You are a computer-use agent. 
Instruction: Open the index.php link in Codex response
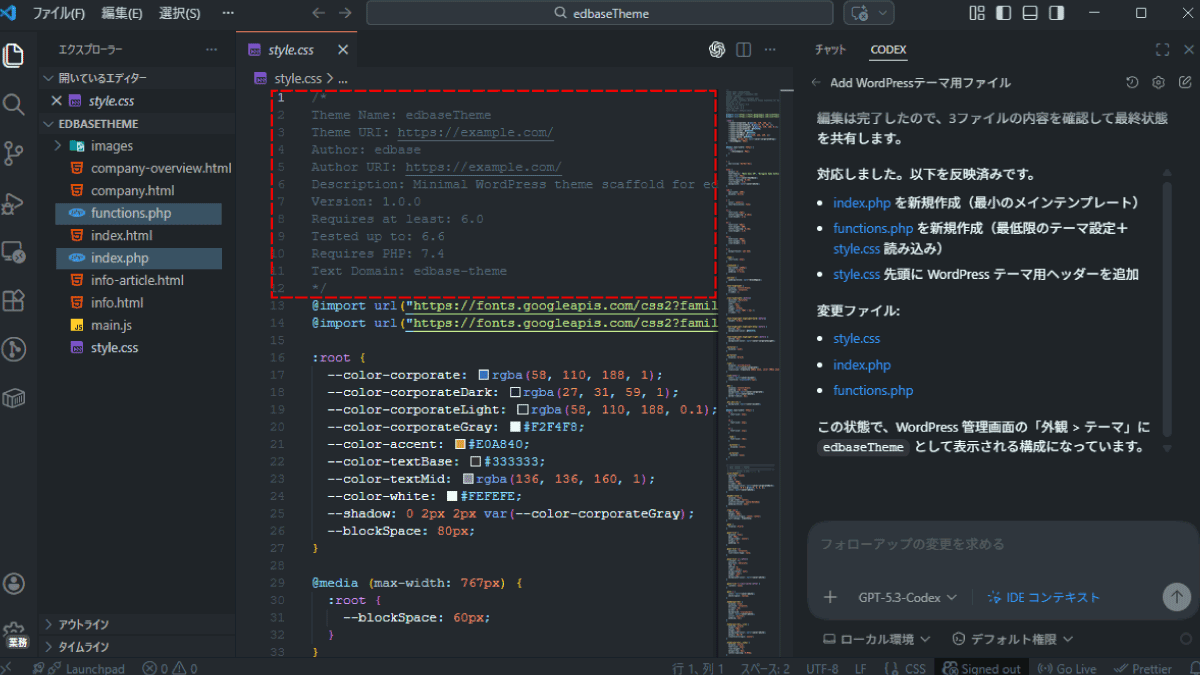click(x=861, y=203)
